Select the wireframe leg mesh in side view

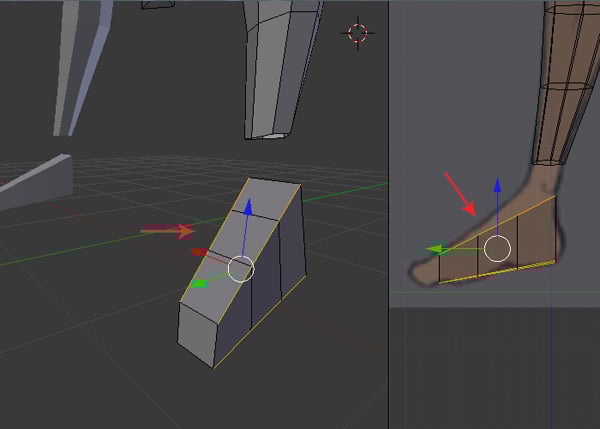pyautogui.click(x=564, y=82)
